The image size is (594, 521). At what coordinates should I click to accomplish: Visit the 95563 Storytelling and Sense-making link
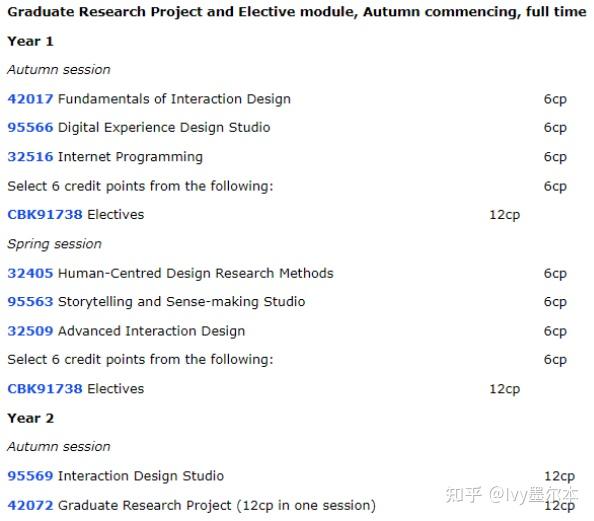30,302
